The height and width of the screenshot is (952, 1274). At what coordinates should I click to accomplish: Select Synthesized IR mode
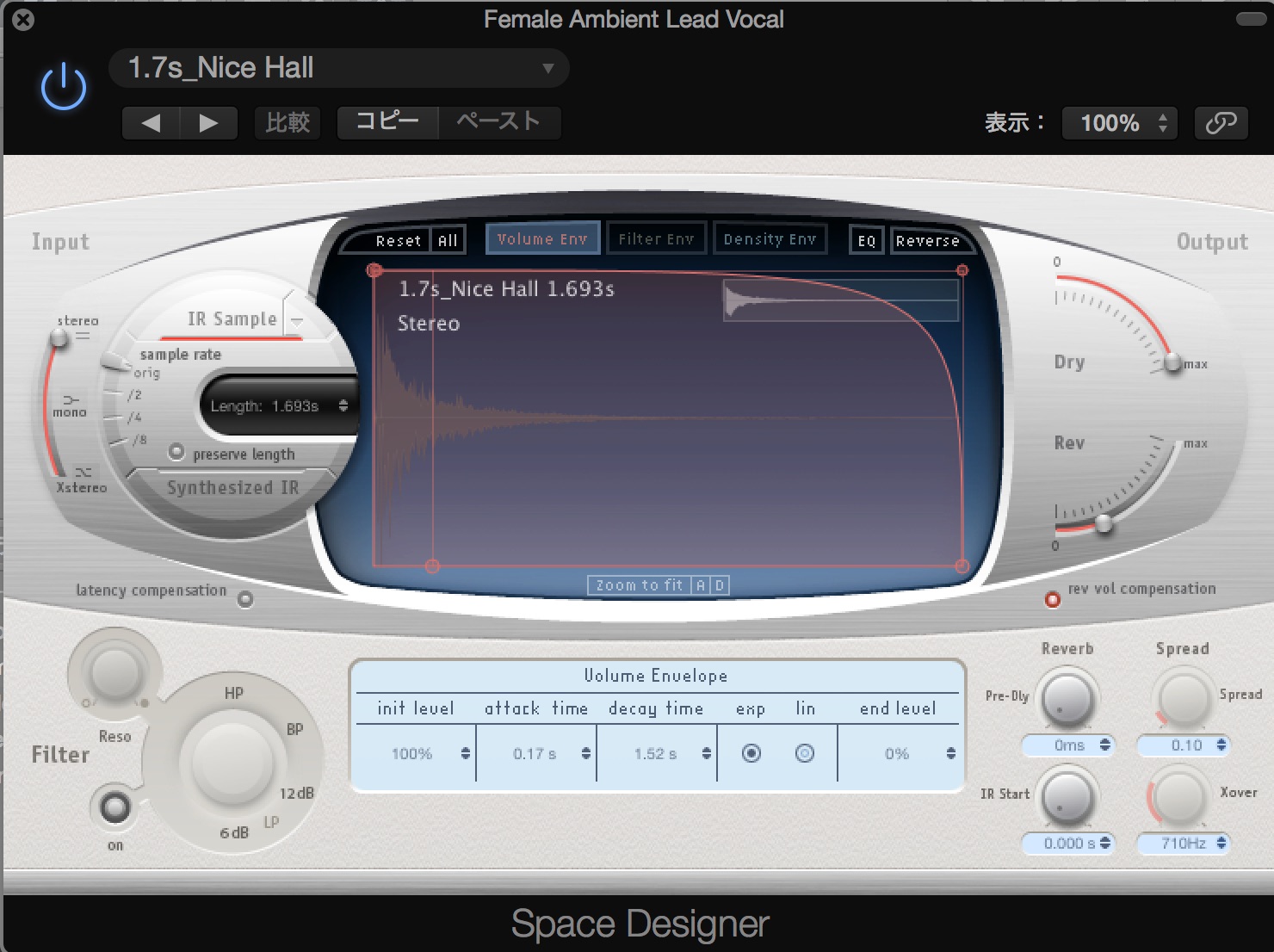pos(232,487)
